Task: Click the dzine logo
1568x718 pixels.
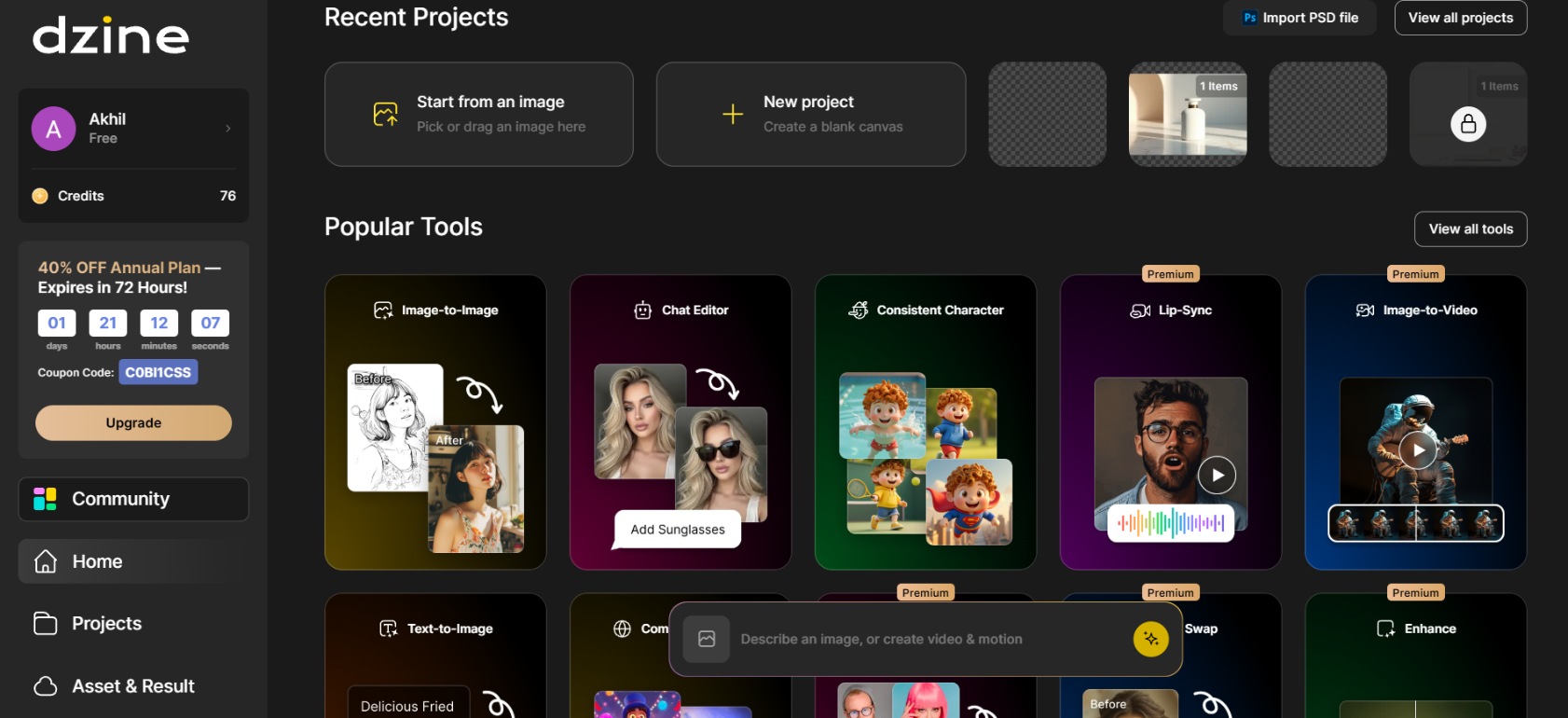Action: (111, 35)
